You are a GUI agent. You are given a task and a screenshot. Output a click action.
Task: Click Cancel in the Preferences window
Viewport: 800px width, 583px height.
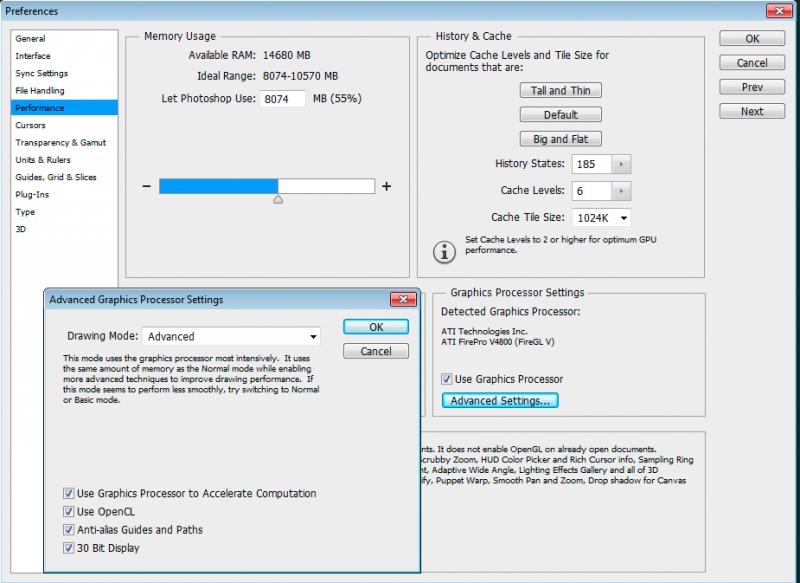[x=752, y=63]
